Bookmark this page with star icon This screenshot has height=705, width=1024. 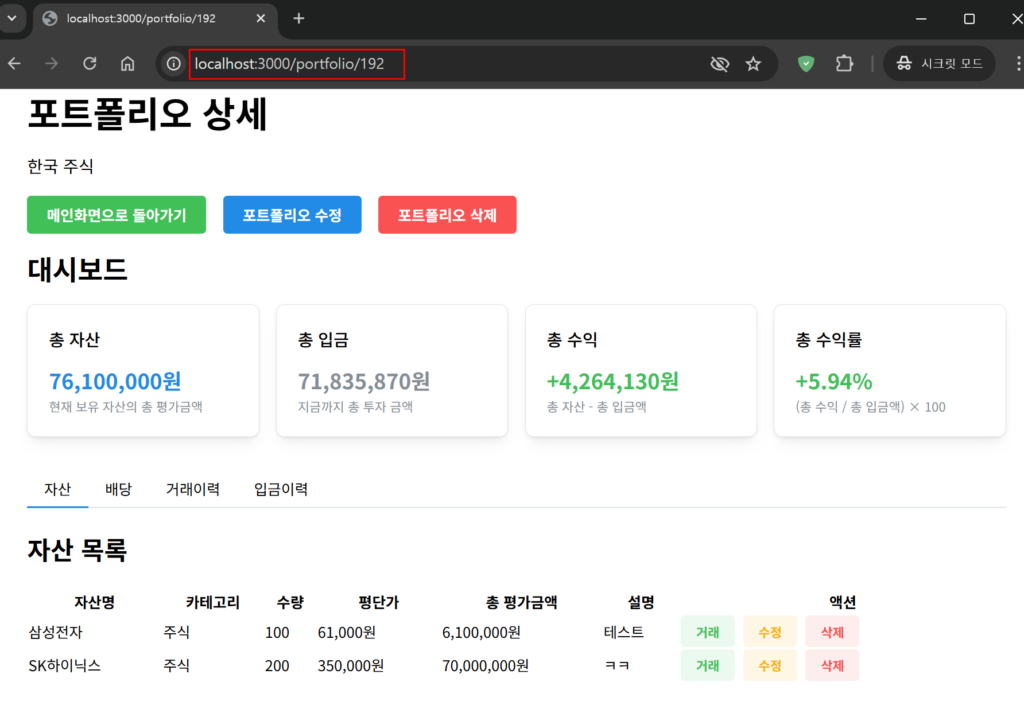(753, 64)
